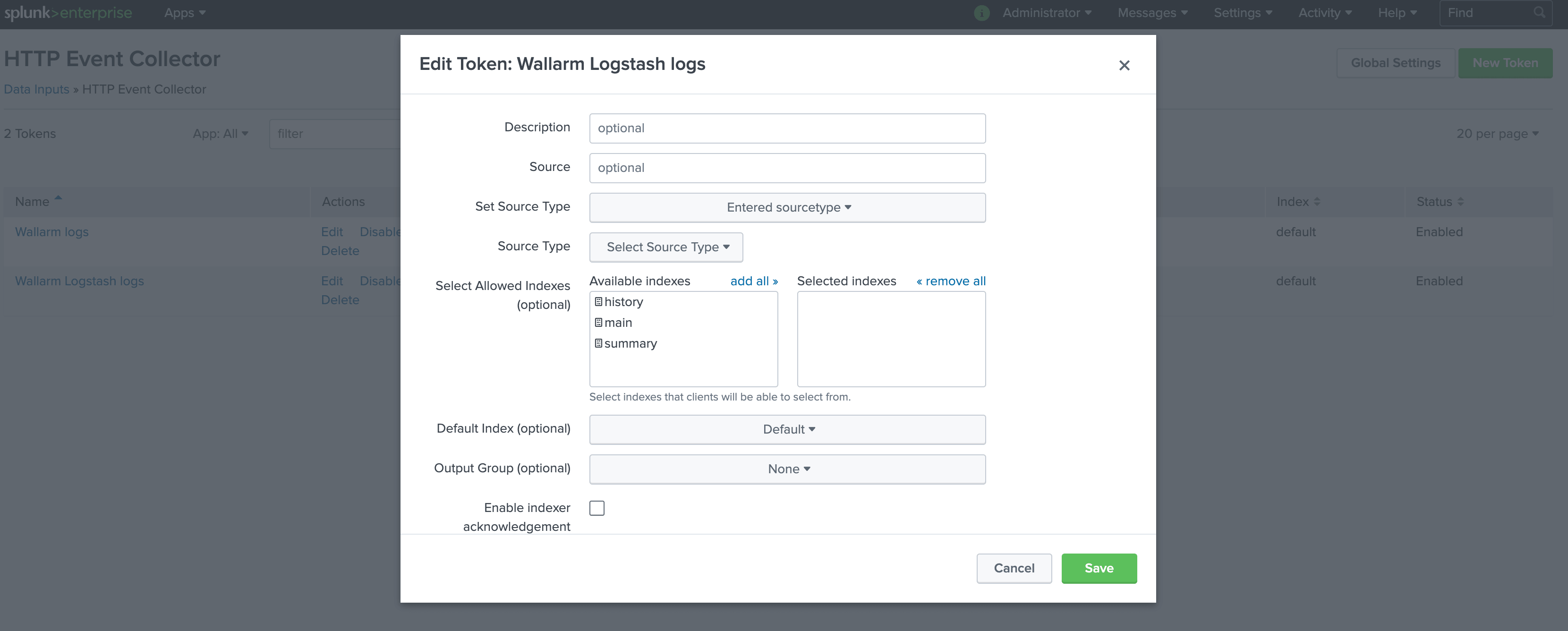
Task: Enable indexer acknowledgement
Action: click(597, 508)
